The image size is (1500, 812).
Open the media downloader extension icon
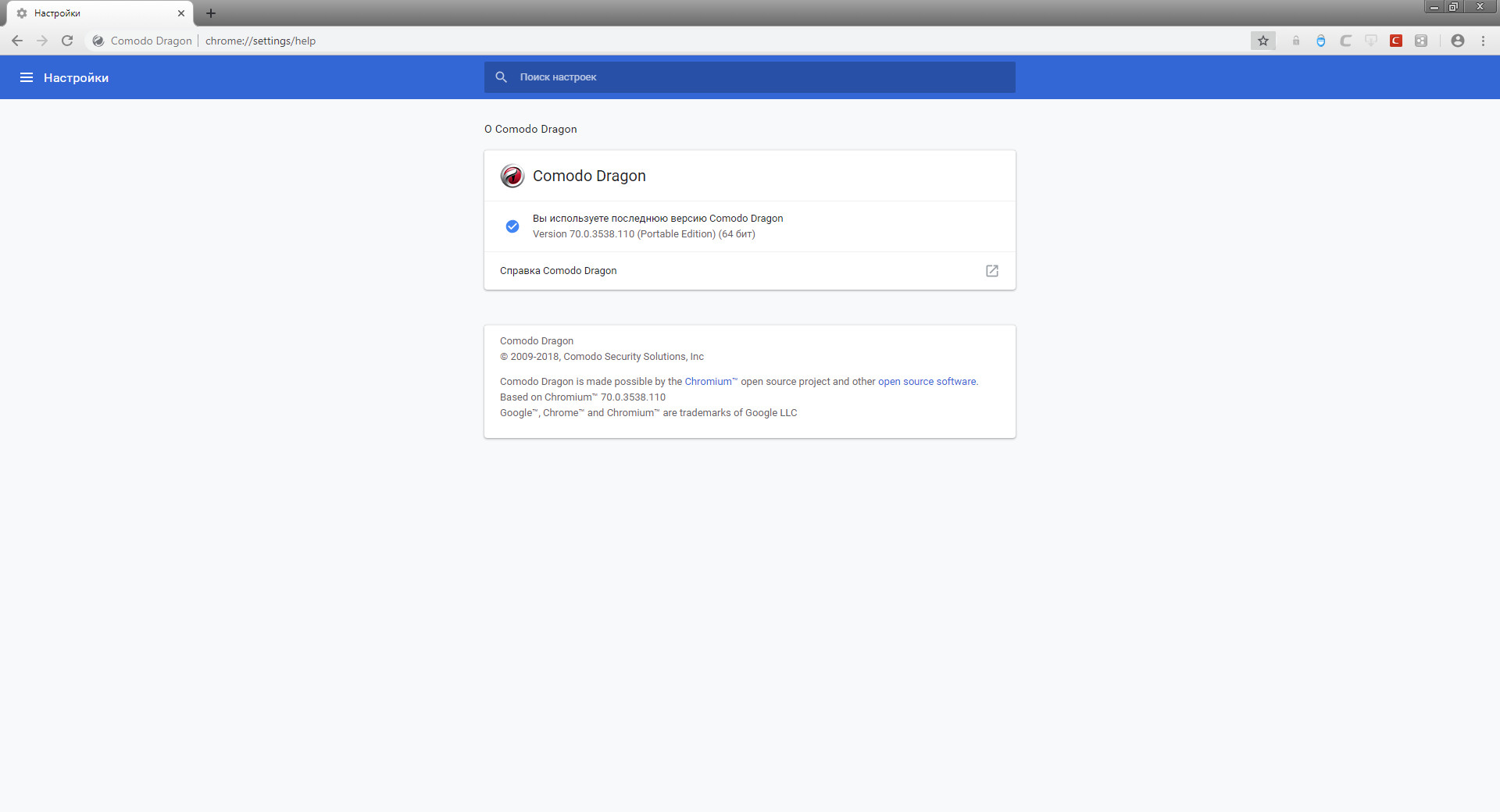[x=1371, y=41]
